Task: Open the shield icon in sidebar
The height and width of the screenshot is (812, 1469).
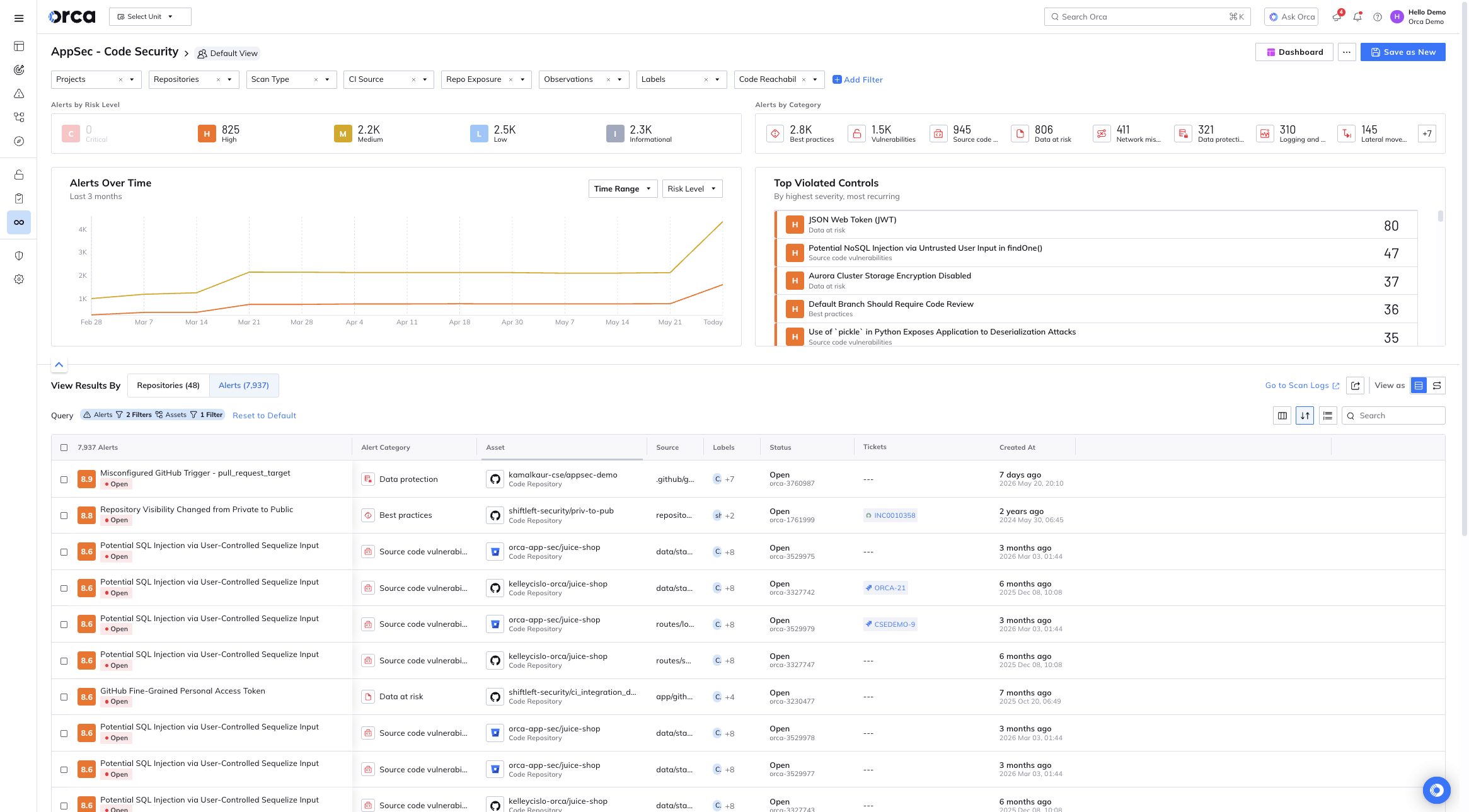Action: 19,256
